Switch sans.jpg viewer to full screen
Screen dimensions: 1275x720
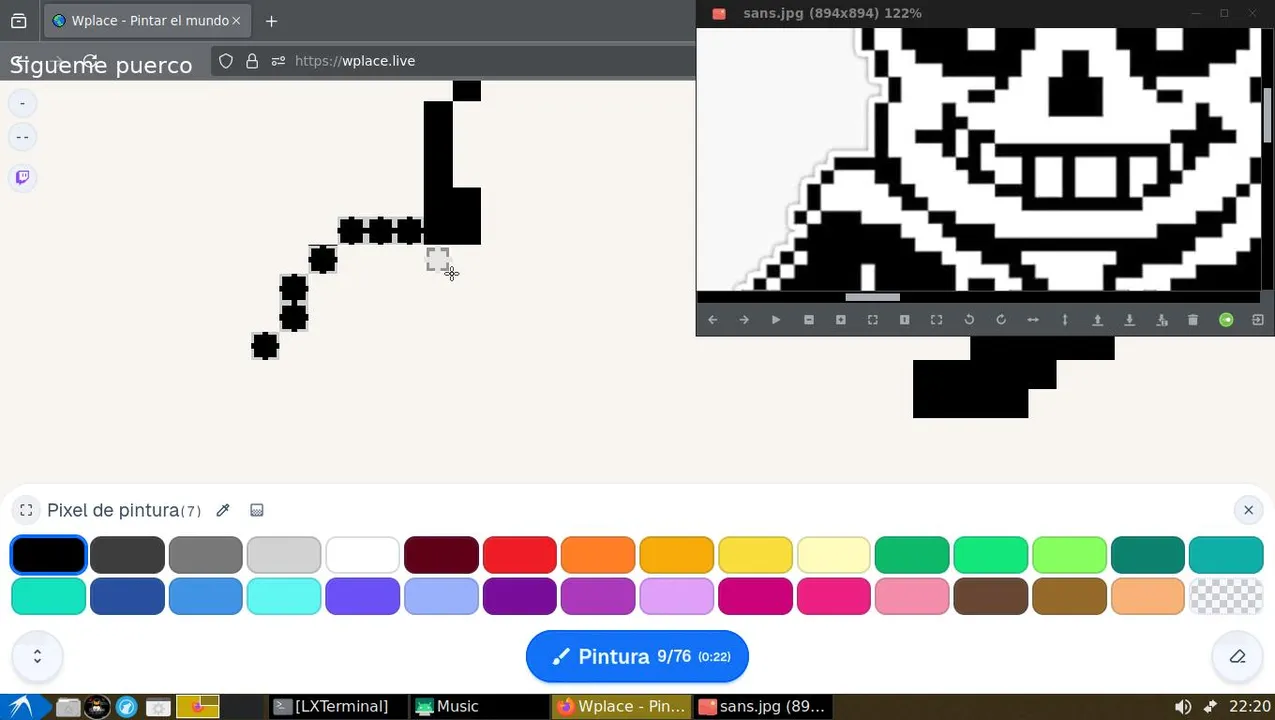[937, 320]
